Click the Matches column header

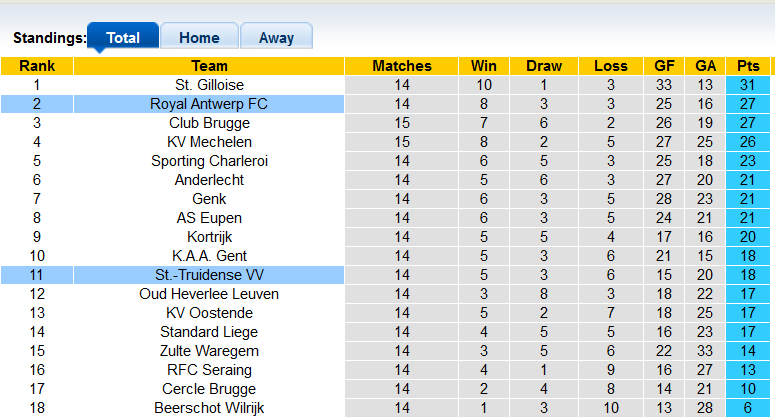coord(402,66)
